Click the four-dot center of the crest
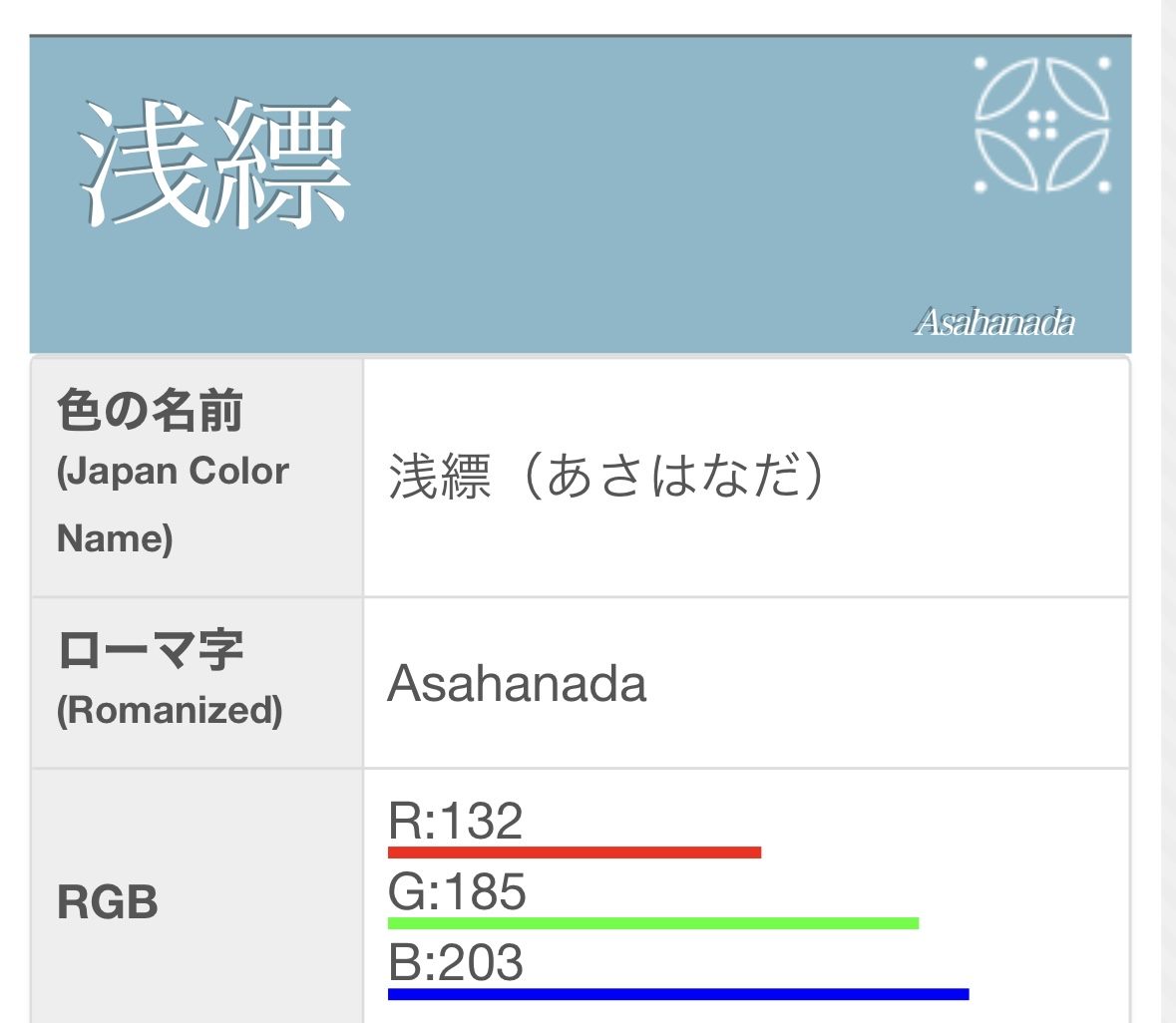This screenshot has width=1176, height=1023. 1041,125
